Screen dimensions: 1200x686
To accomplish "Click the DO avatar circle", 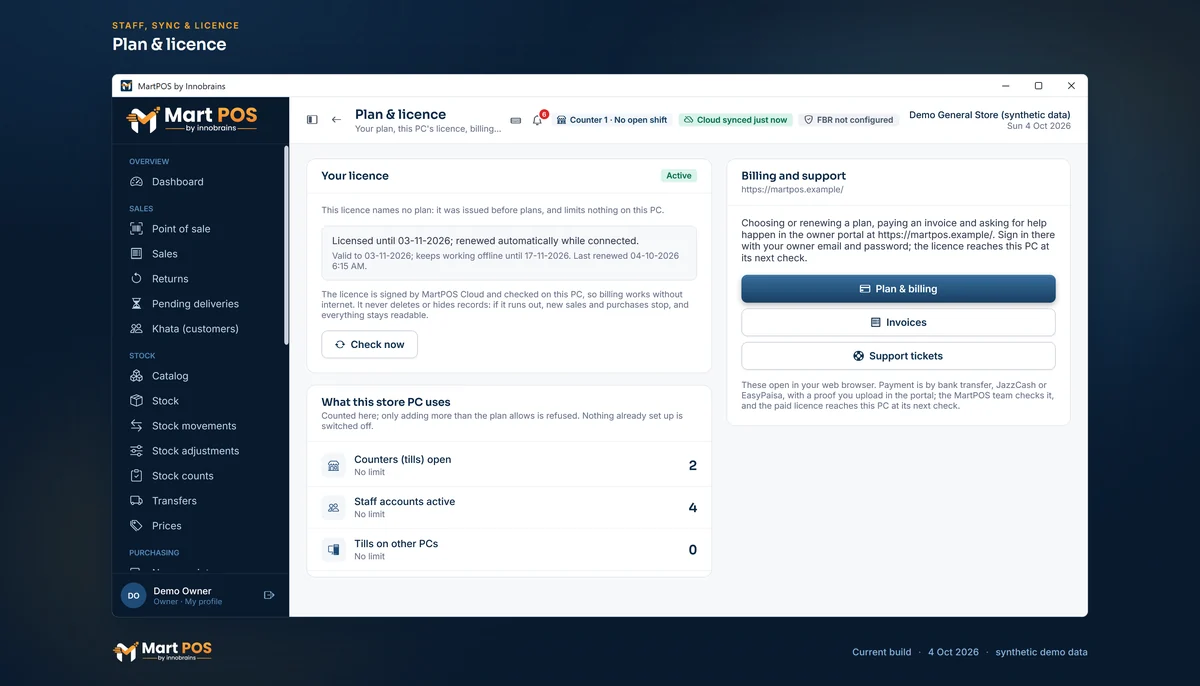I will pos(133,595).
